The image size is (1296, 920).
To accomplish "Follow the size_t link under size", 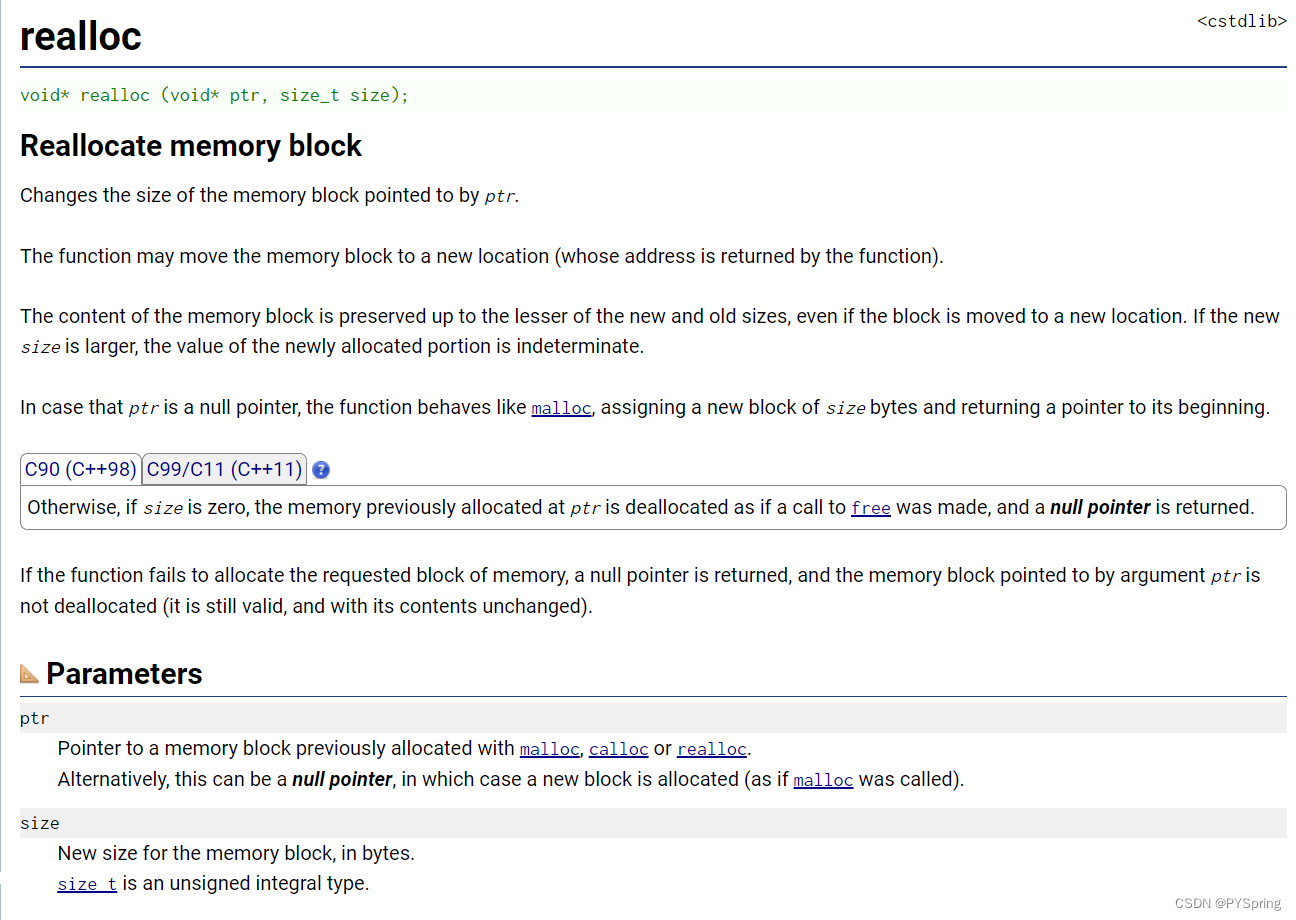I will [87, 884].
